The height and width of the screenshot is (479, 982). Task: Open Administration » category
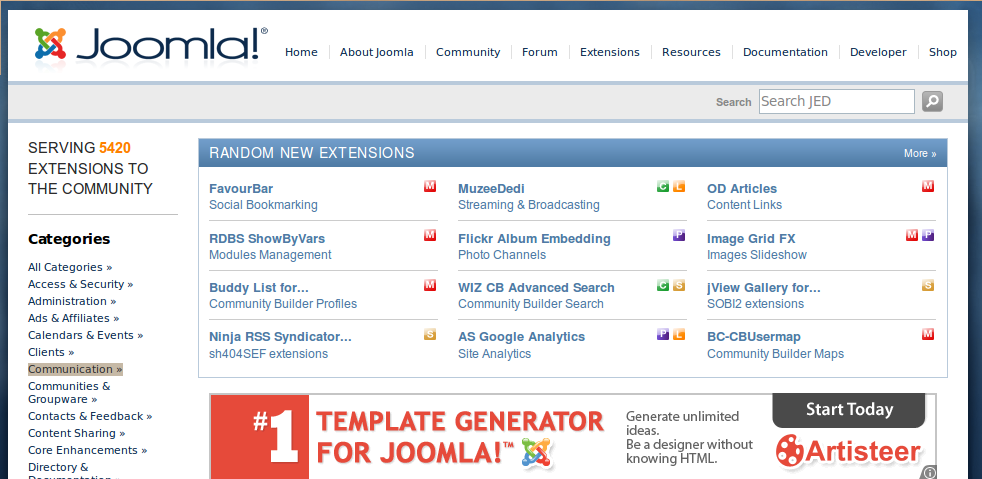tap(71, 301)
